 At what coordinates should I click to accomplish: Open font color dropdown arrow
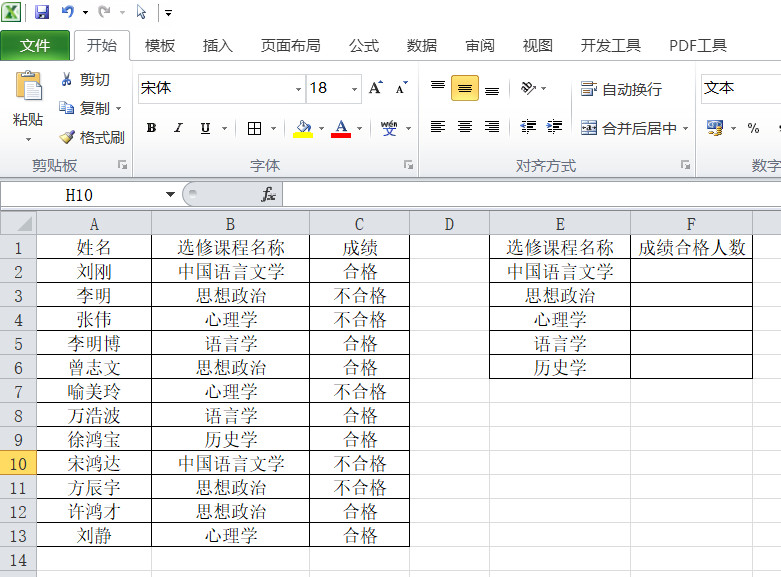[359, 129]
